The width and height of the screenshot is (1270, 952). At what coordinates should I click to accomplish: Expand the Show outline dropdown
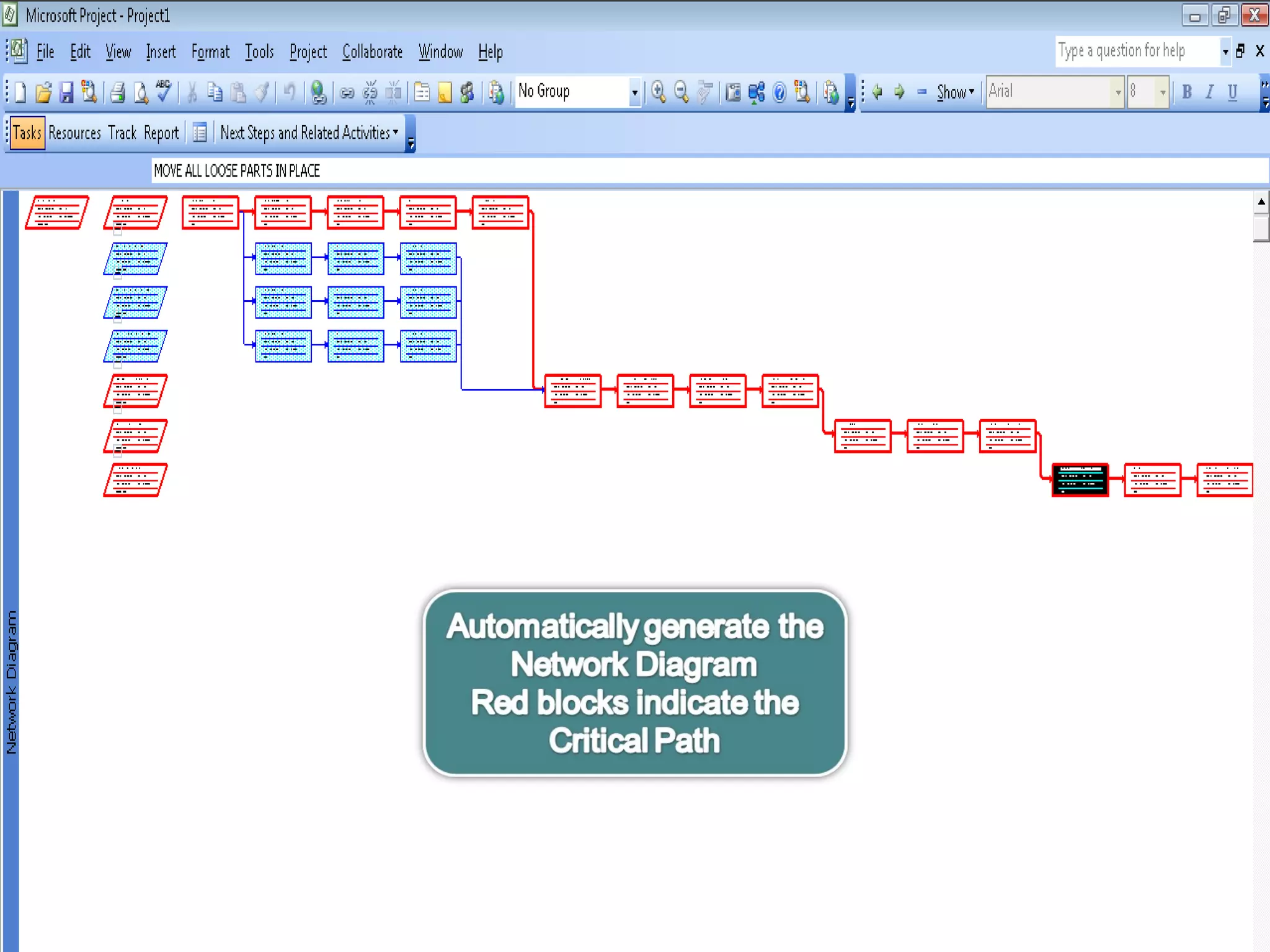click(956, 92)
